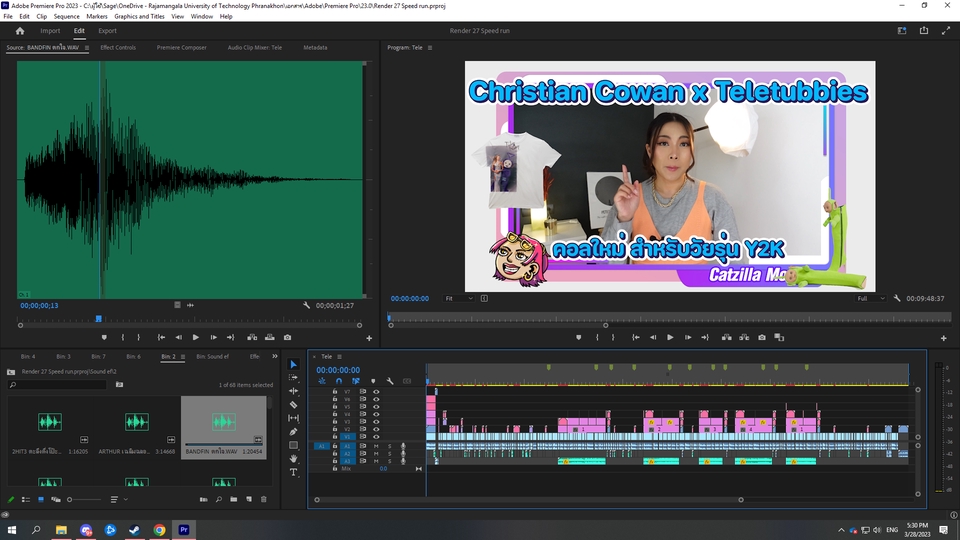Select the Ripple Edit tool
This screenshot has height=540, width=960.
pyautogui.click(x=293, y=391)
